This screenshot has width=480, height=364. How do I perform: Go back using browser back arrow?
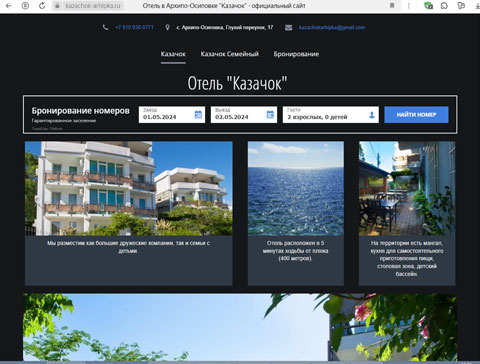(x=8, y=6)
